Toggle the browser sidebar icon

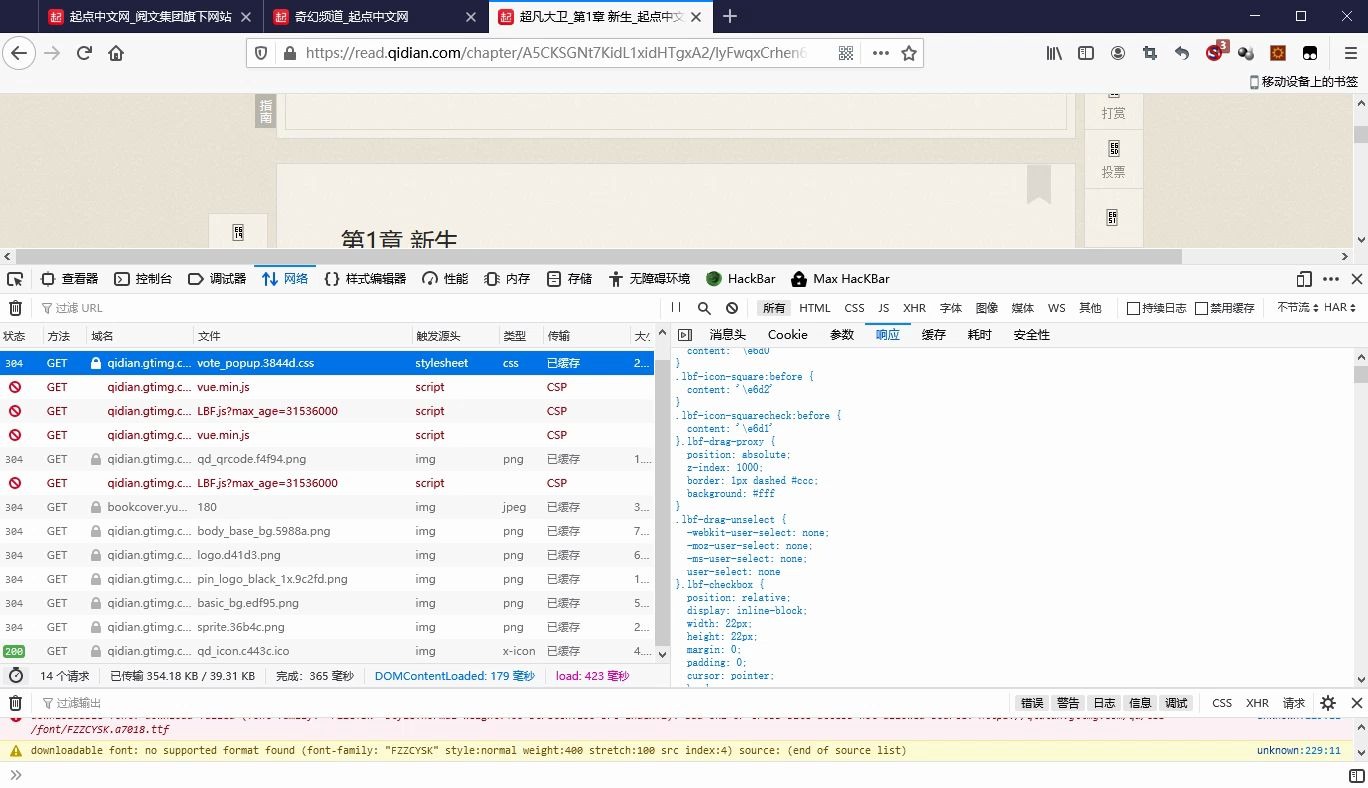pos(1086,53)
